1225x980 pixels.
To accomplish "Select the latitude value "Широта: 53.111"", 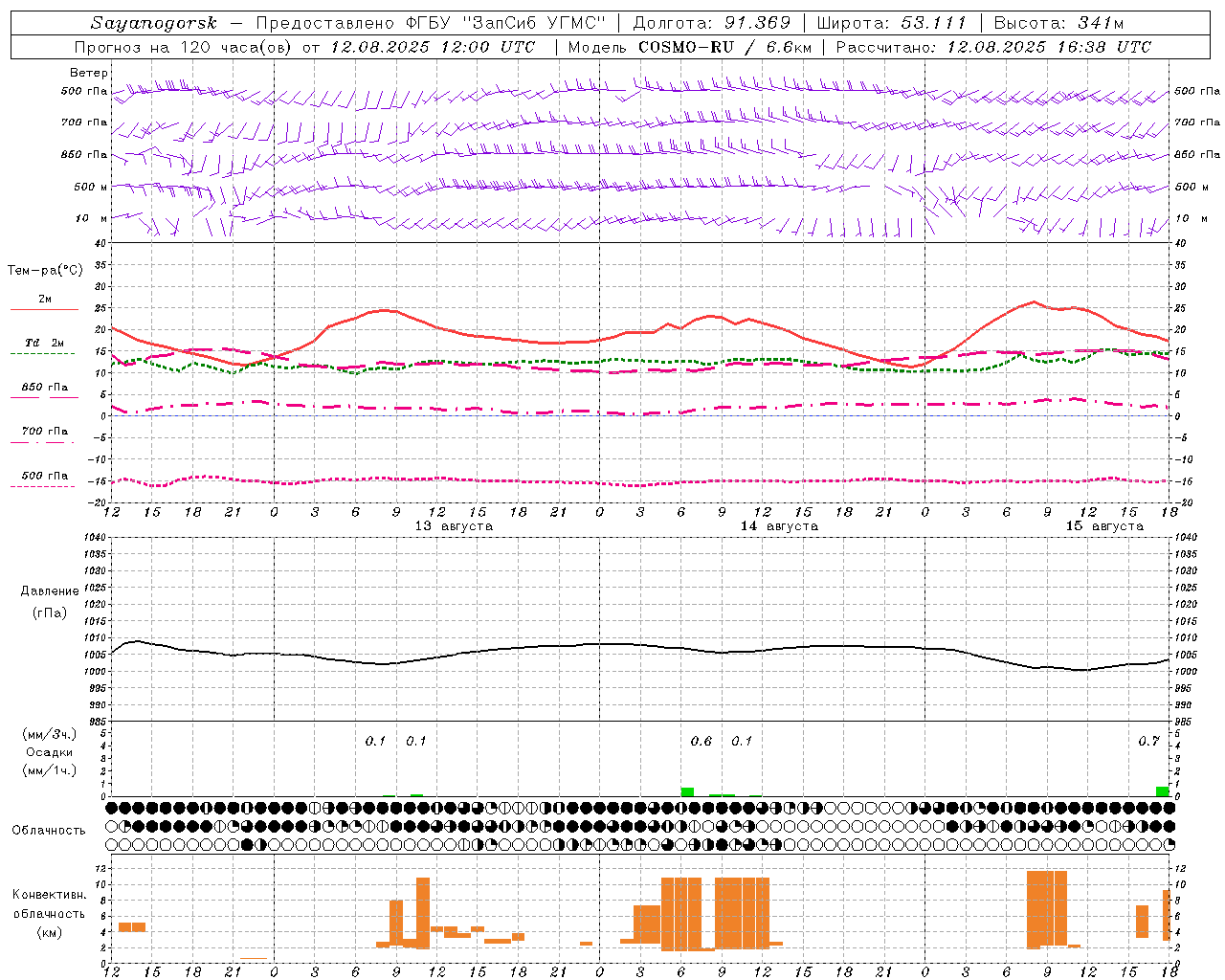I will [892, 23].
